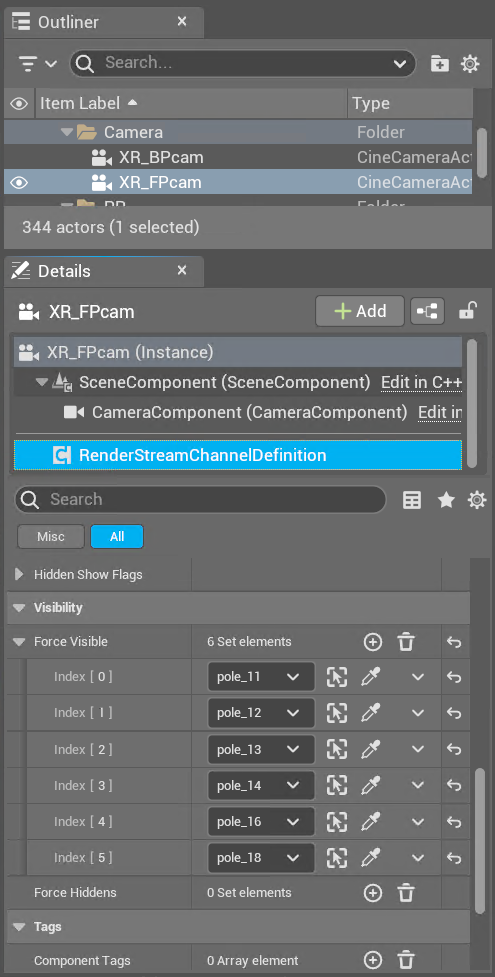Create new folder in Outliner
Image resolution: width=495 pixels, height=977 pixels.
440,63
